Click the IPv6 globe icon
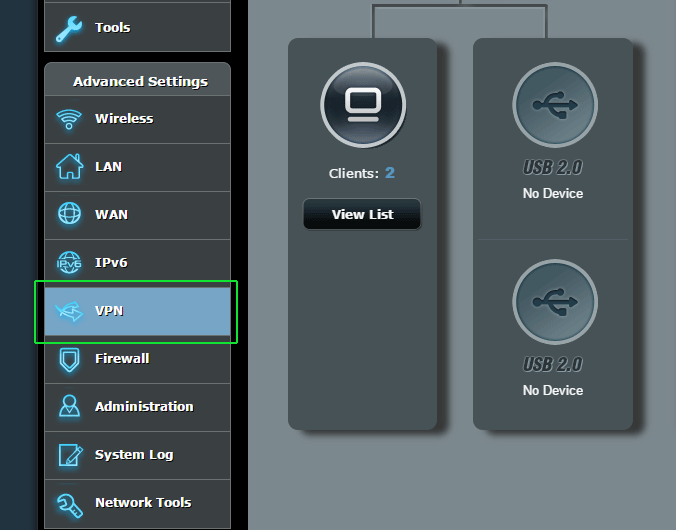Screen dimensions: 676x530 [x=69, y=262]
